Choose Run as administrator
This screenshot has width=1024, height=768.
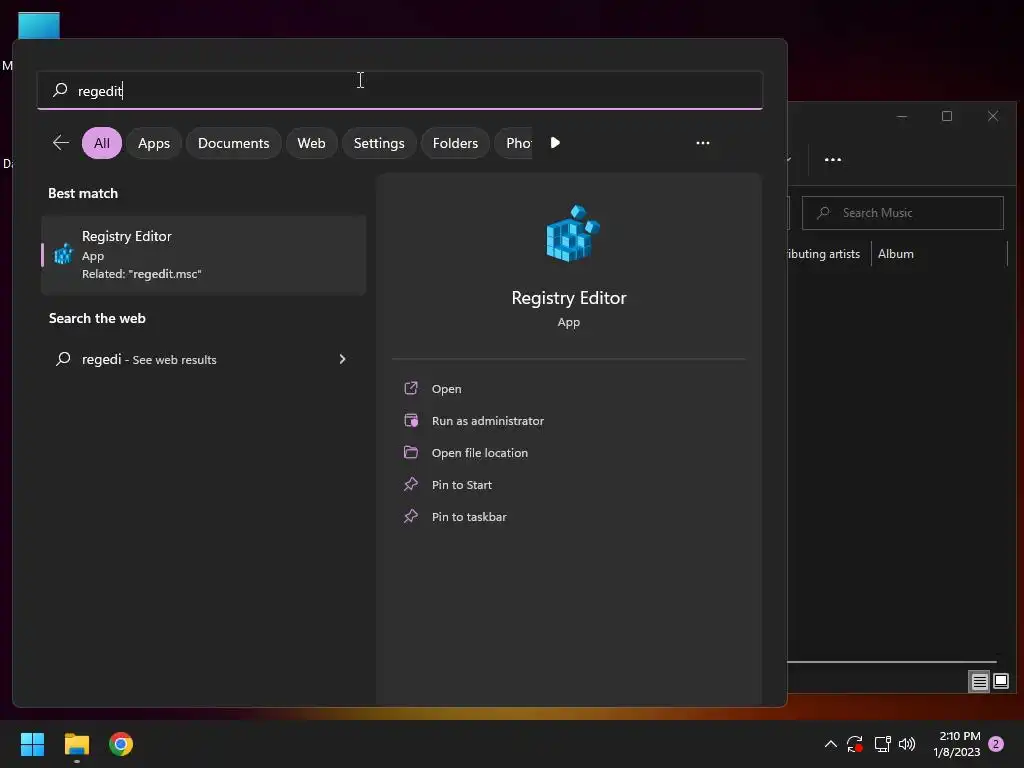pos(488,421)
